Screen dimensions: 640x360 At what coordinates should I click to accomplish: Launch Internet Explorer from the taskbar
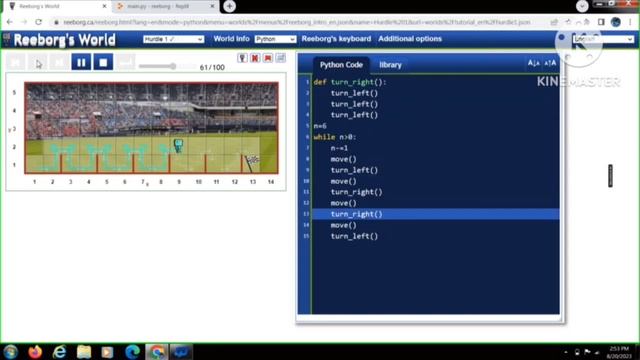click(x=60, y=352)
